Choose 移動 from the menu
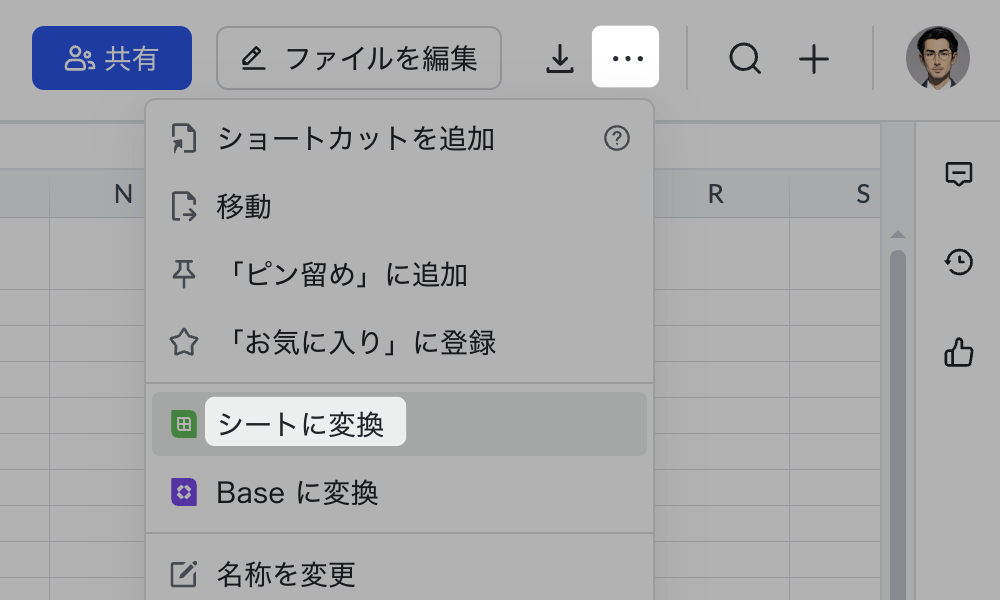The image size is (1000, 600). pyautogui.click(x=399, y=207)
